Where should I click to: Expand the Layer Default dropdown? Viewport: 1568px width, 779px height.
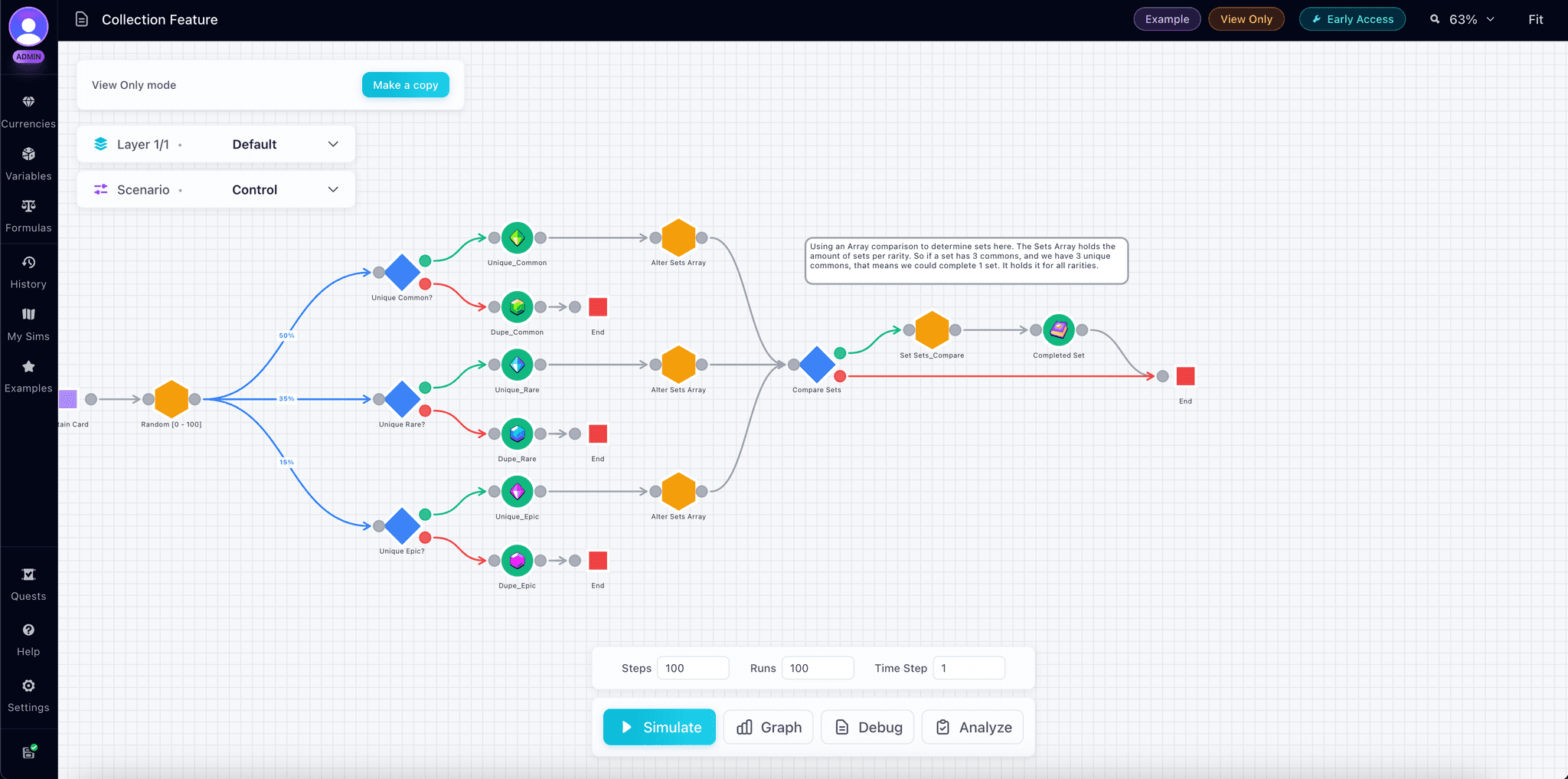pos(332,144)
